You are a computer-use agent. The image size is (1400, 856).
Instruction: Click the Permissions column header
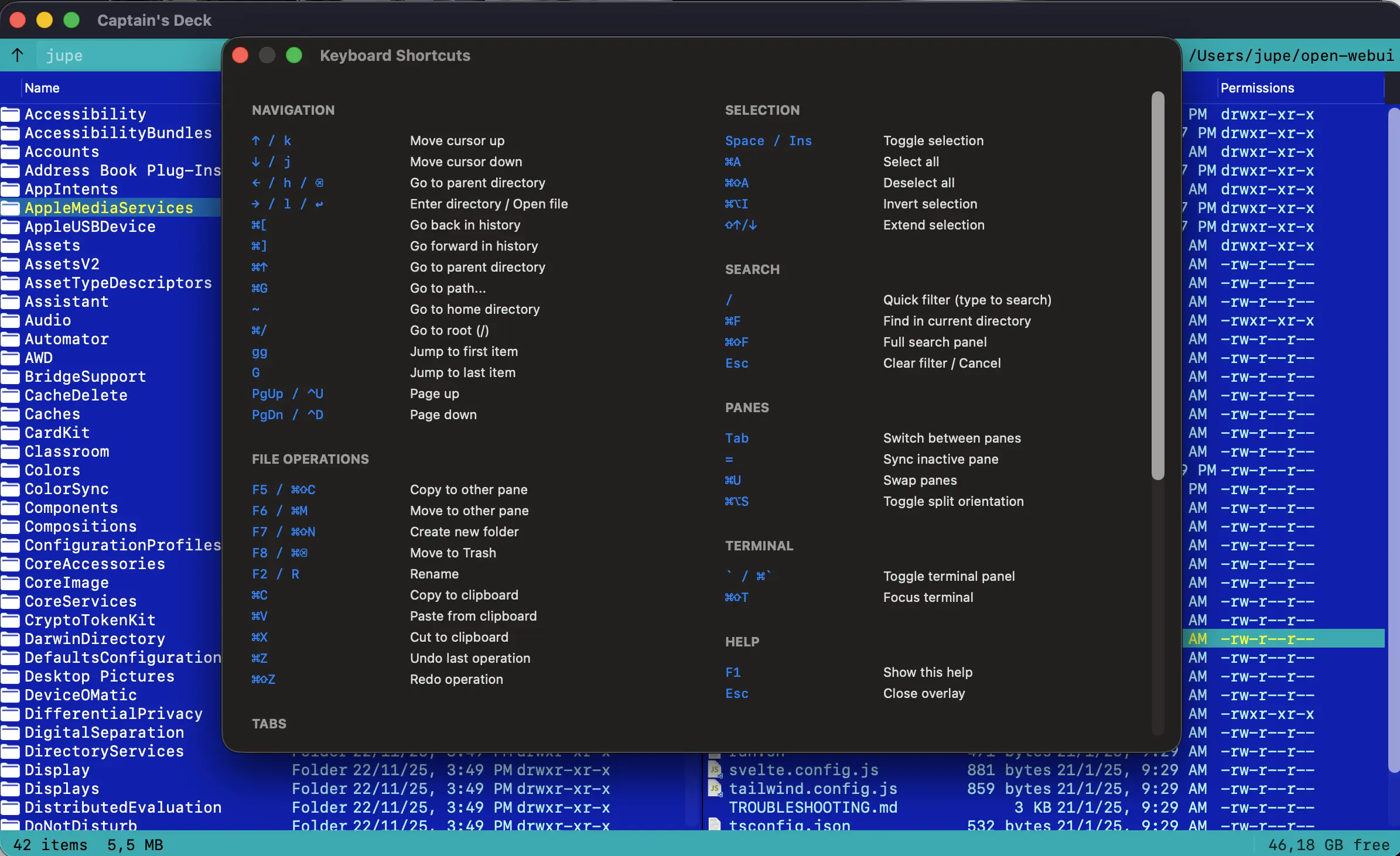1257,88
